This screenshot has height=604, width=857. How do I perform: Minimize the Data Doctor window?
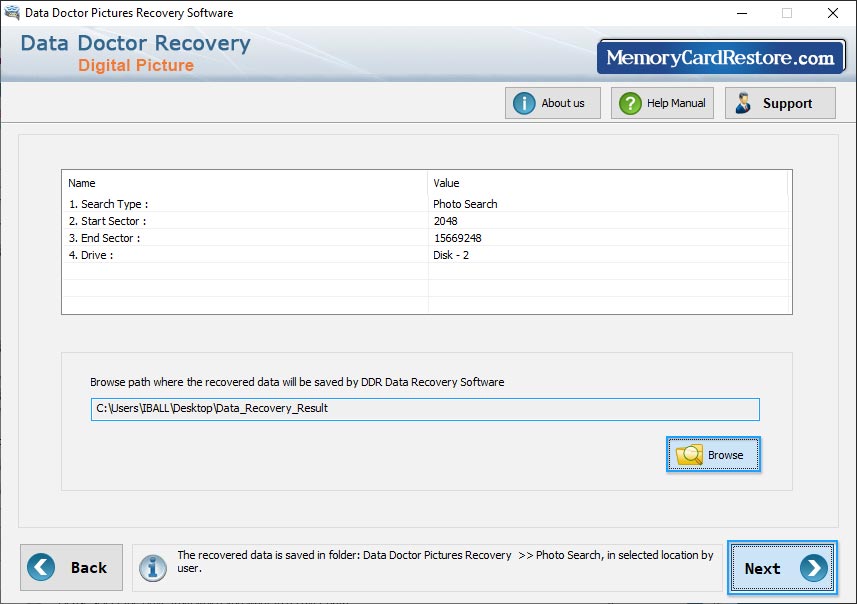tap(742, 13)
